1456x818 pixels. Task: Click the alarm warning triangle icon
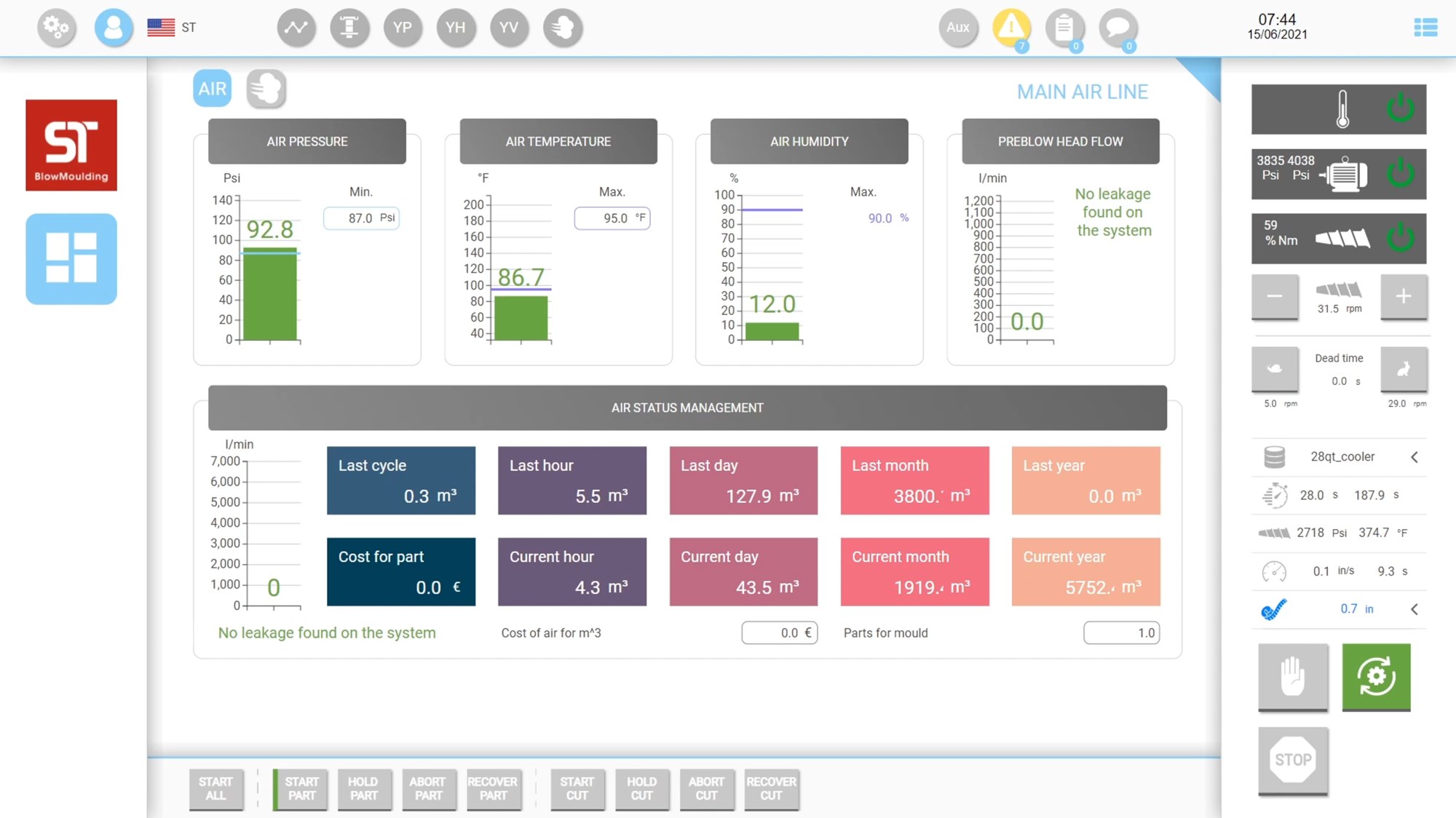pyautogui.click(x=1010, y=28)
